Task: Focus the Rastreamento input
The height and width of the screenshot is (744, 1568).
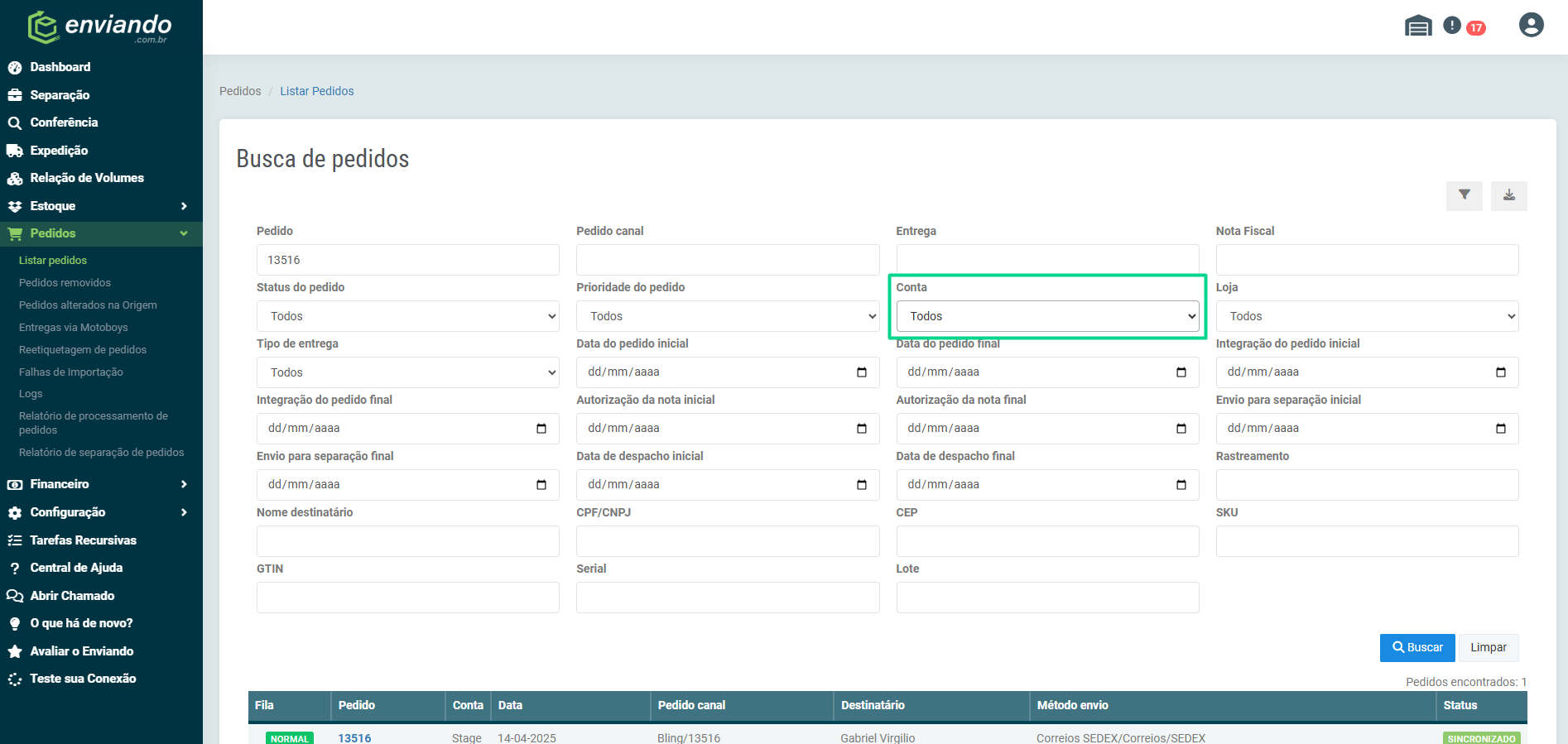Action: coord(1367,485)
